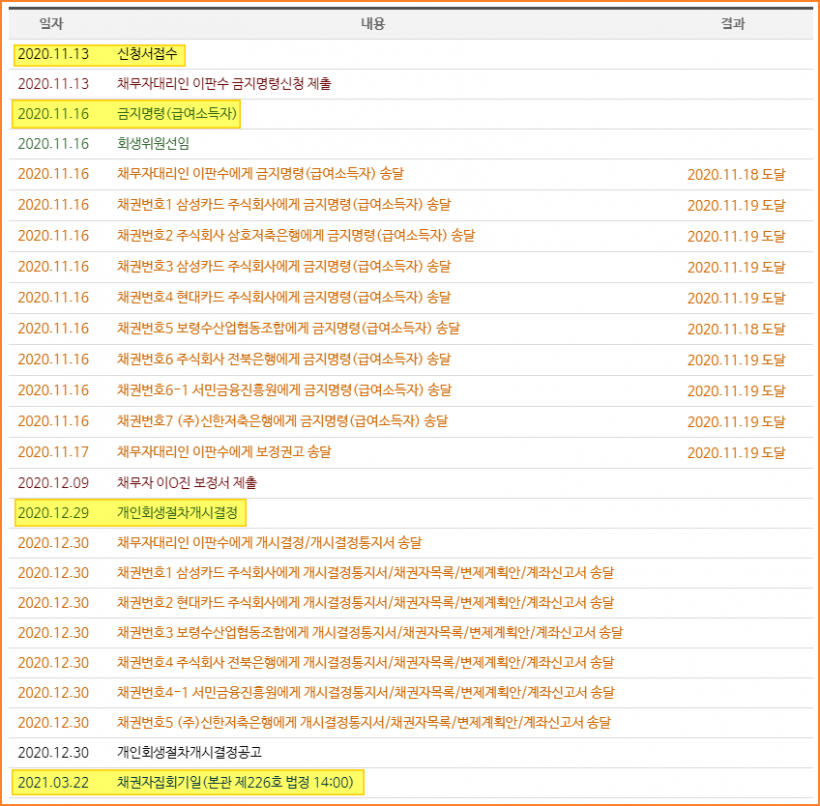820x806 pixels.
Task: Open '채무자 이O진 보정서 제출' entry
Action: (187, 482)
